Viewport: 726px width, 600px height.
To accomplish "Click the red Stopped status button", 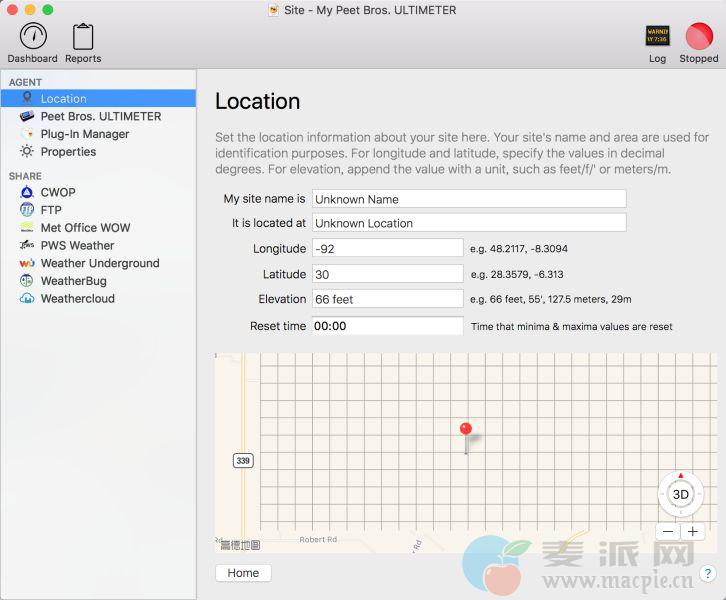I will pos(698,37).
